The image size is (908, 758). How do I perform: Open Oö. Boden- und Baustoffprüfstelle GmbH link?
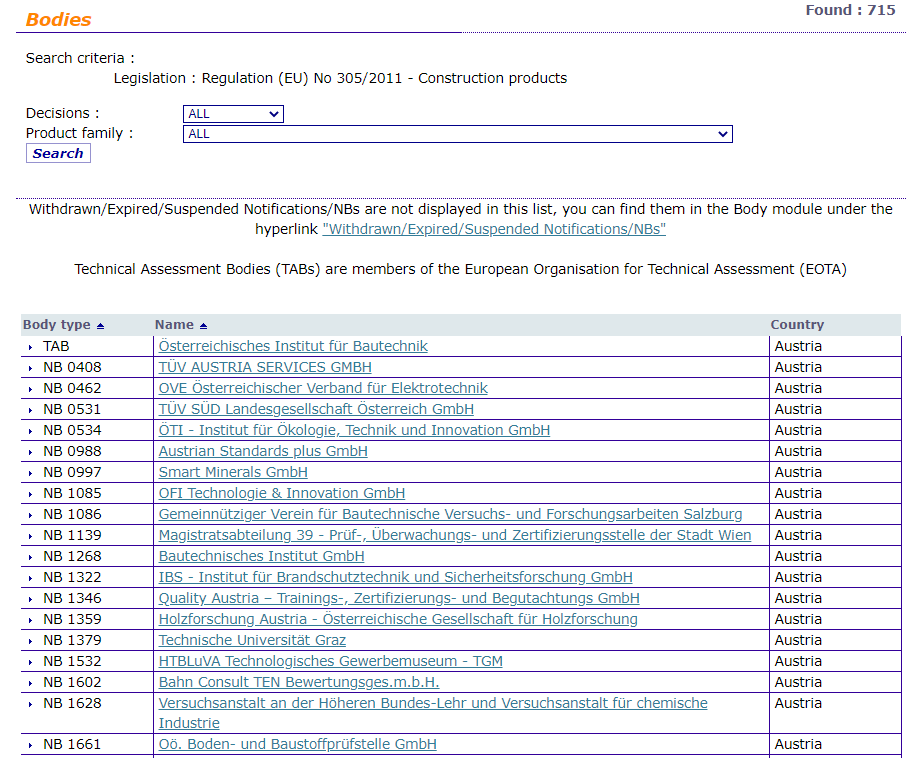point(298,744)
